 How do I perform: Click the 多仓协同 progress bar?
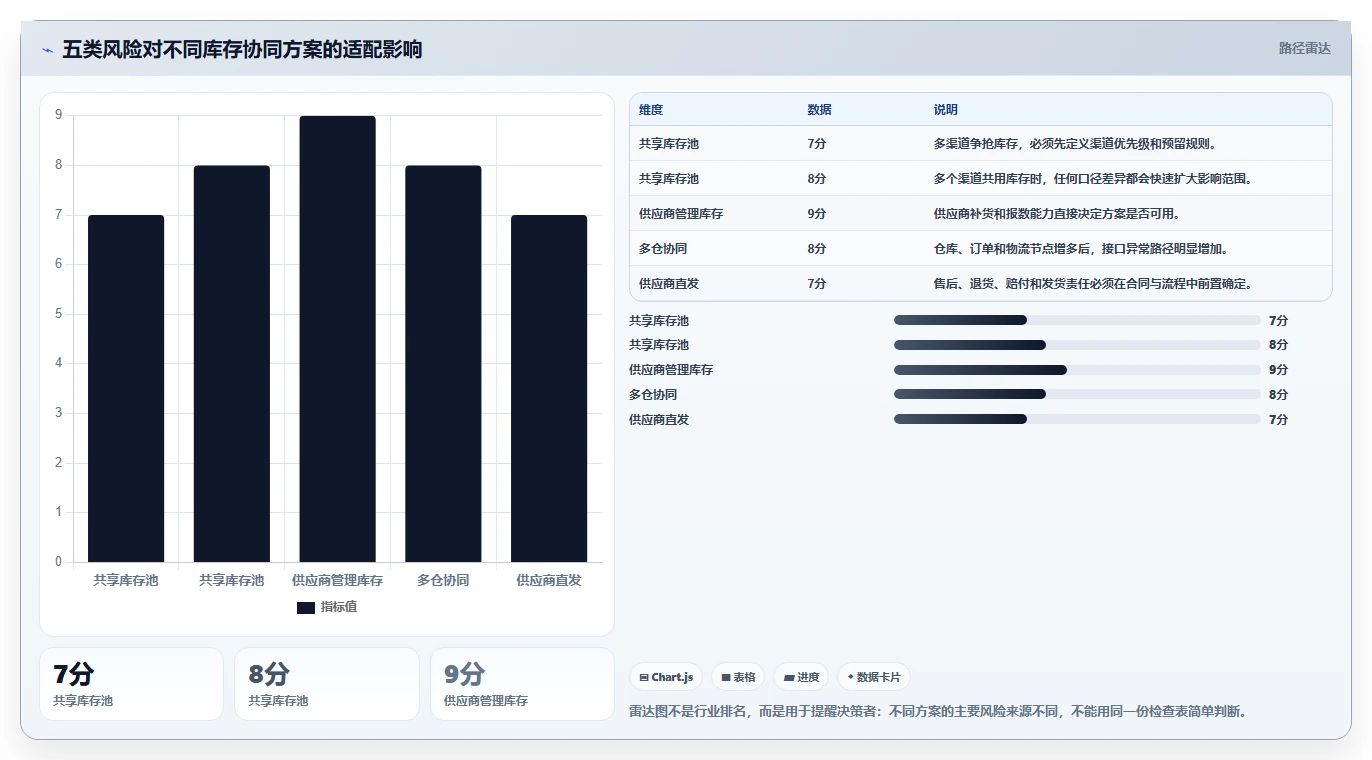[1077, 395]
